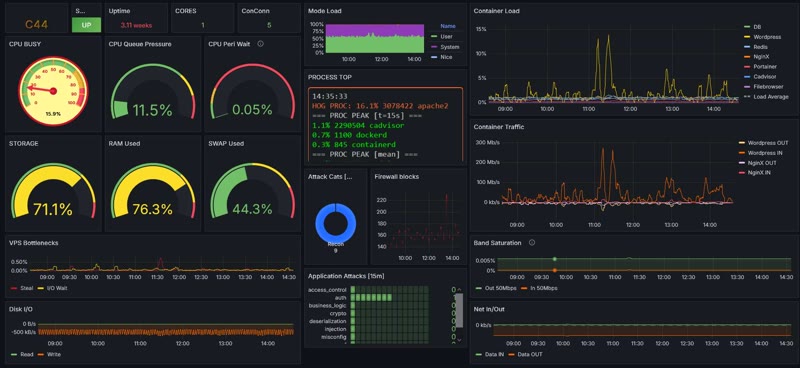Toggle the Cadvisor series visibility
Image resolution: width=800 pixels, height=368 pixels.
(764, 77)
